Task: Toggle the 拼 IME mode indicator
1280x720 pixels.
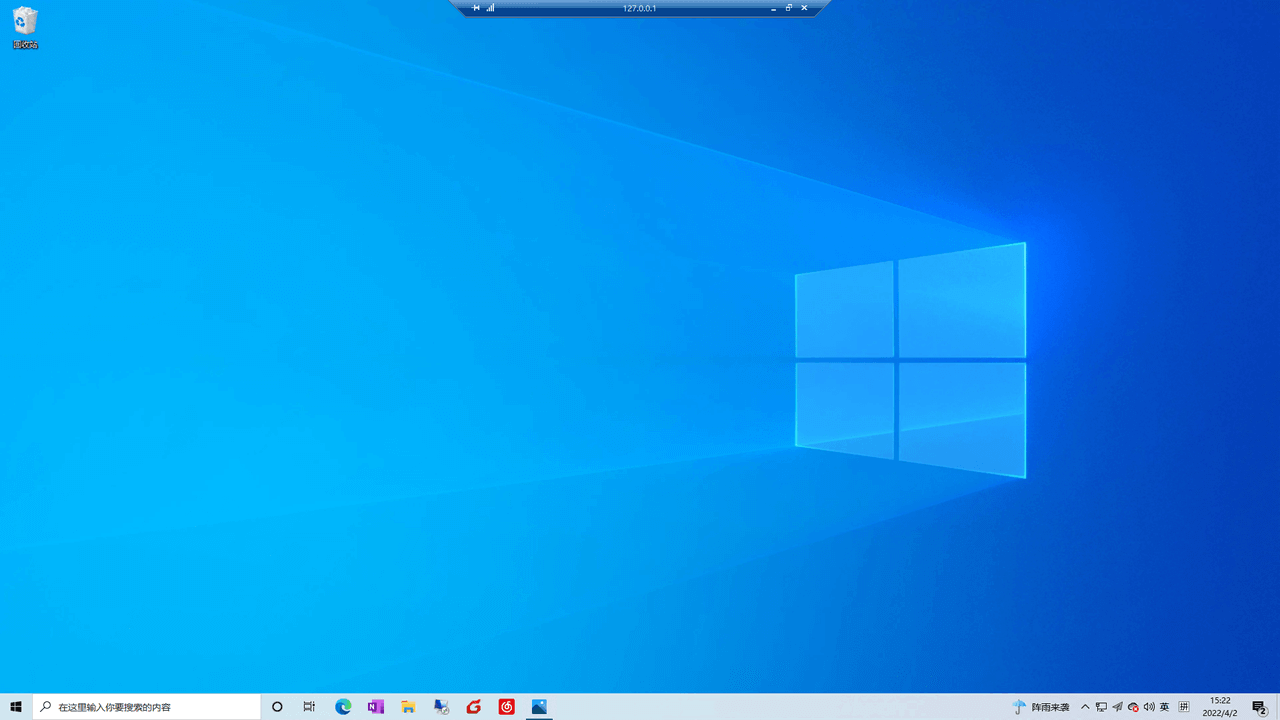Action: click(x=1184, y=707)
